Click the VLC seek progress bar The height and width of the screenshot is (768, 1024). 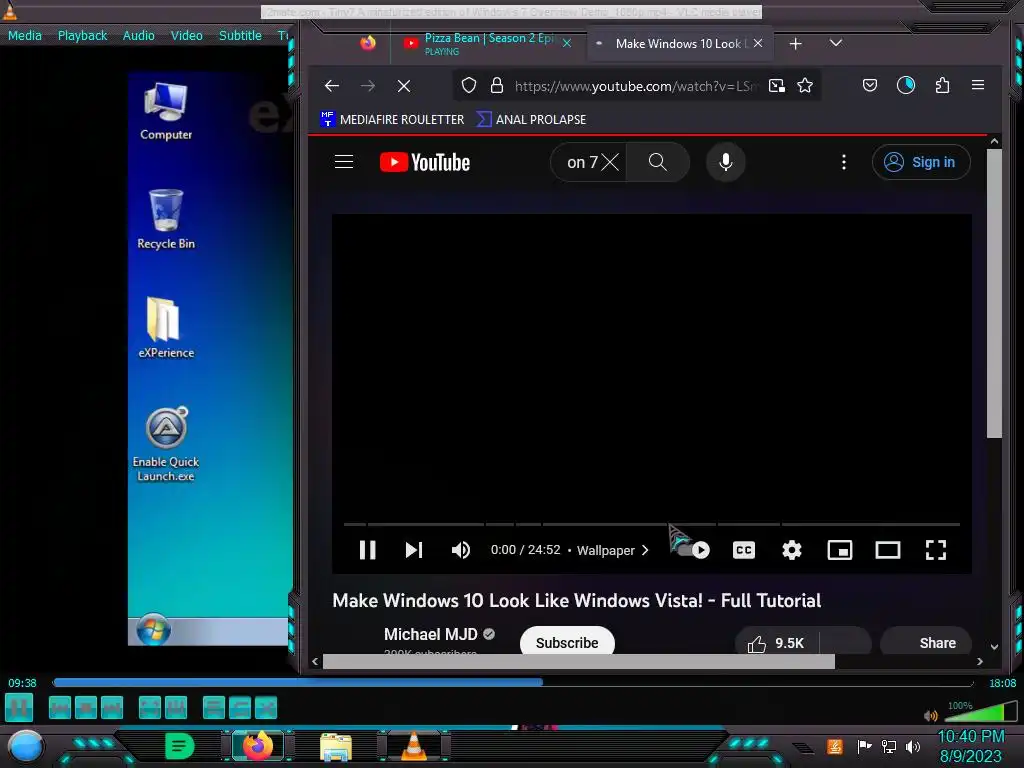[x=513, y=682]
